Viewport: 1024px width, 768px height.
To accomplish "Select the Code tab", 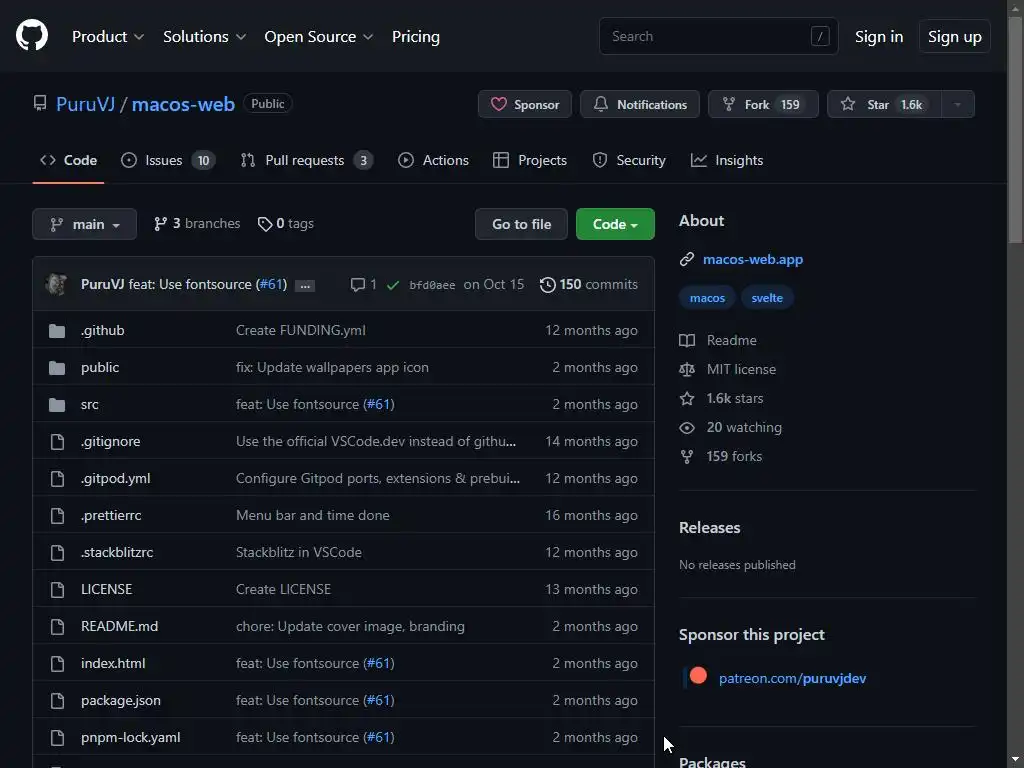I will coord(69,160).
